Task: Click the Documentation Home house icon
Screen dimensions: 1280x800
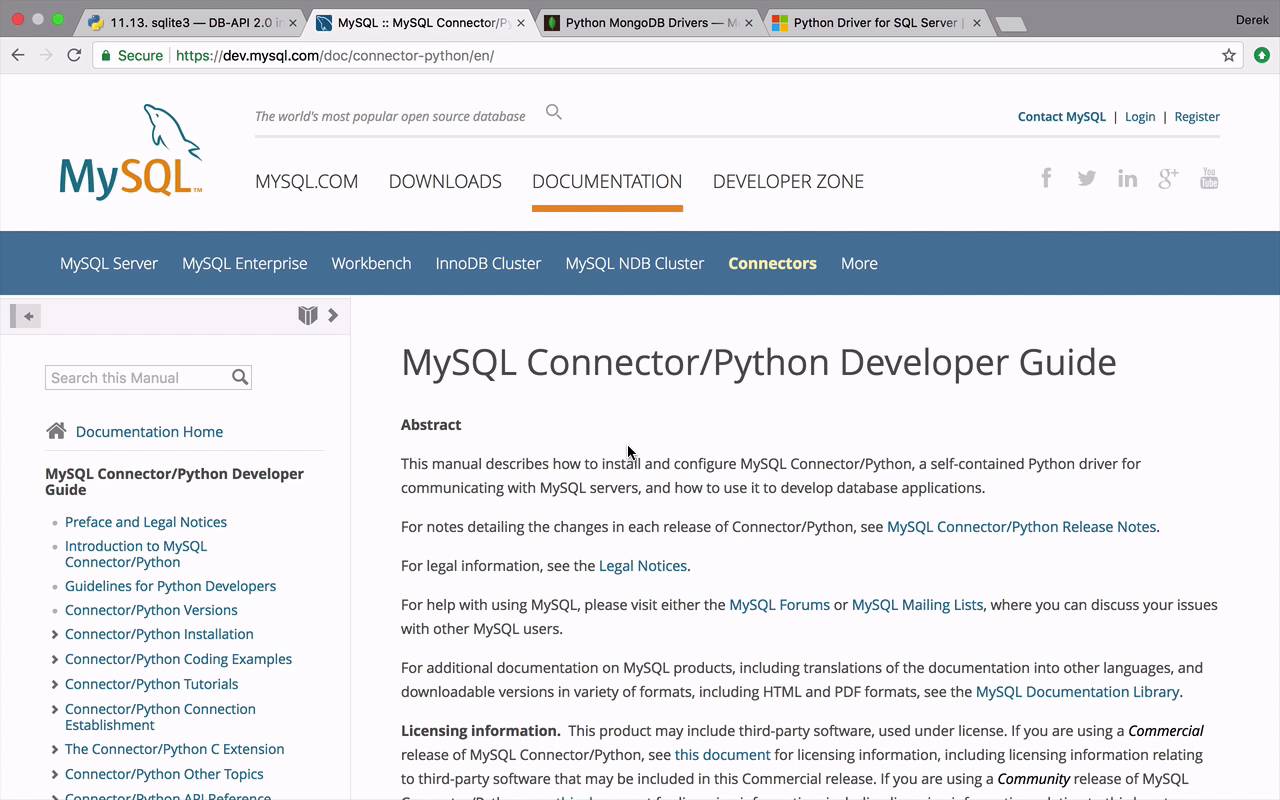Action: click(56, 431)
